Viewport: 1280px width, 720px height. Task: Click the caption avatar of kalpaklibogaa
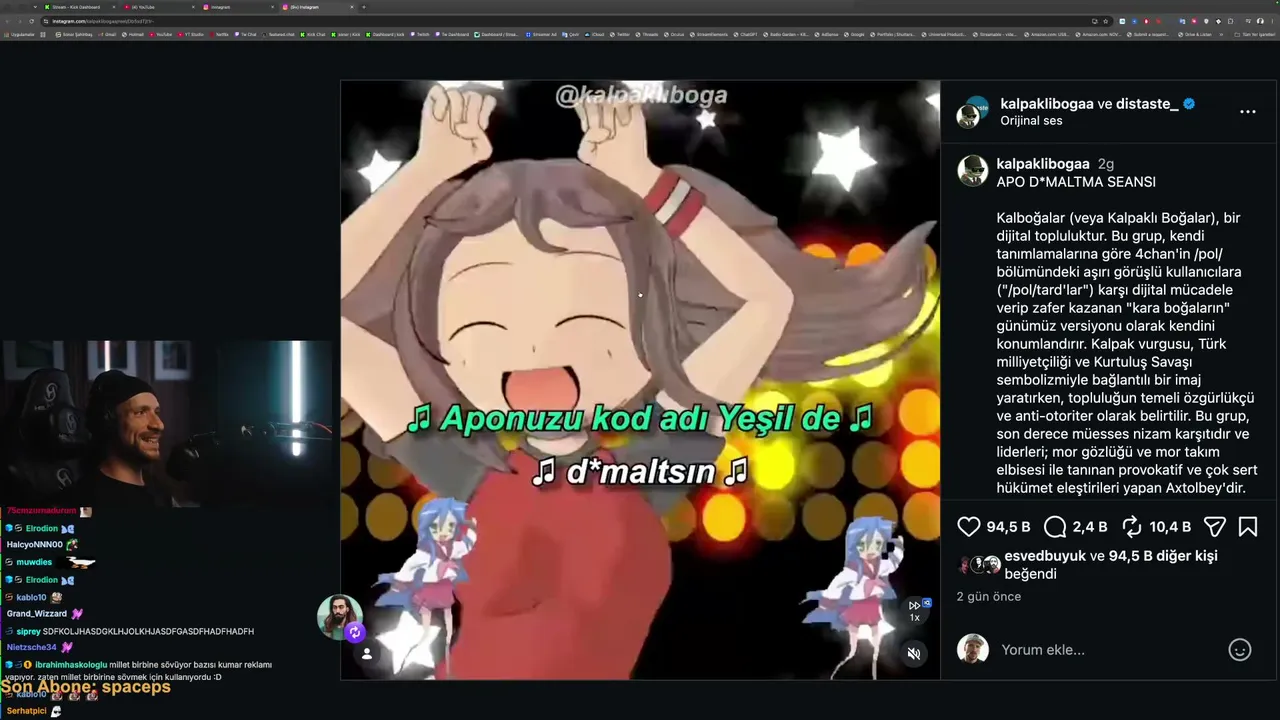[x=973, y=171]
